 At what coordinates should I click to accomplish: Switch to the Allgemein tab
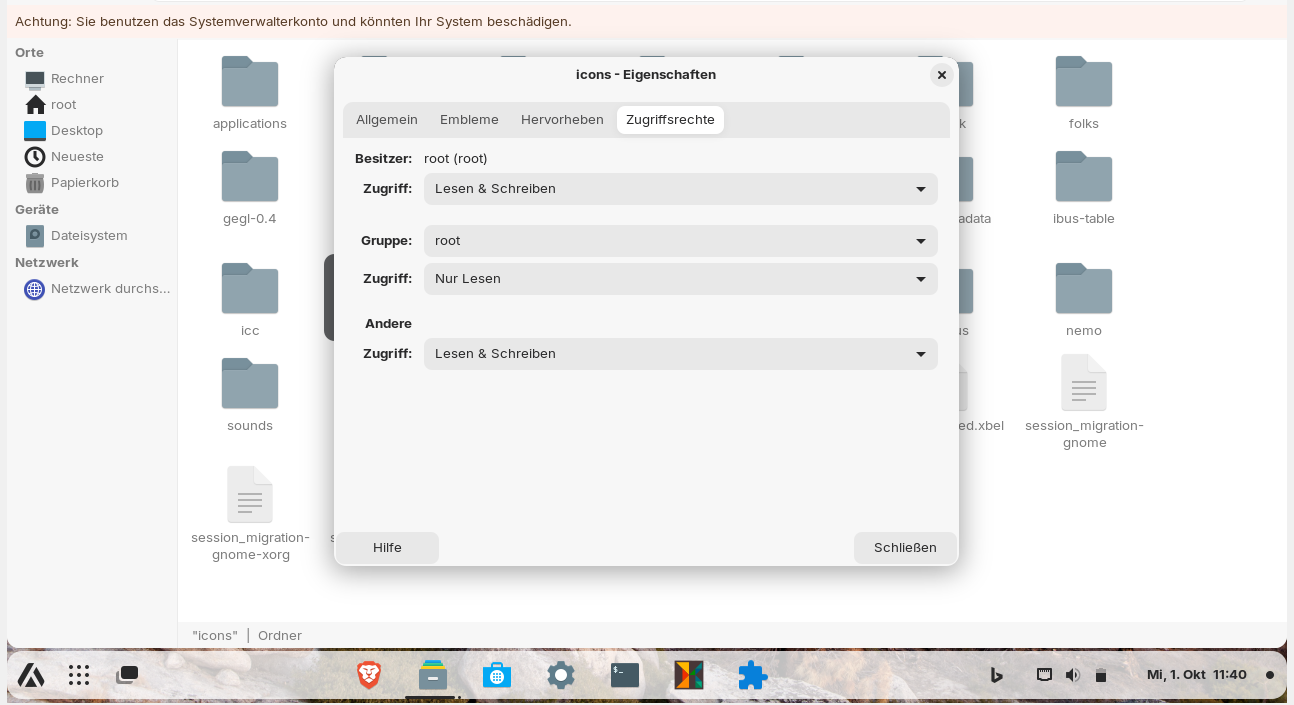pos(387,120)
